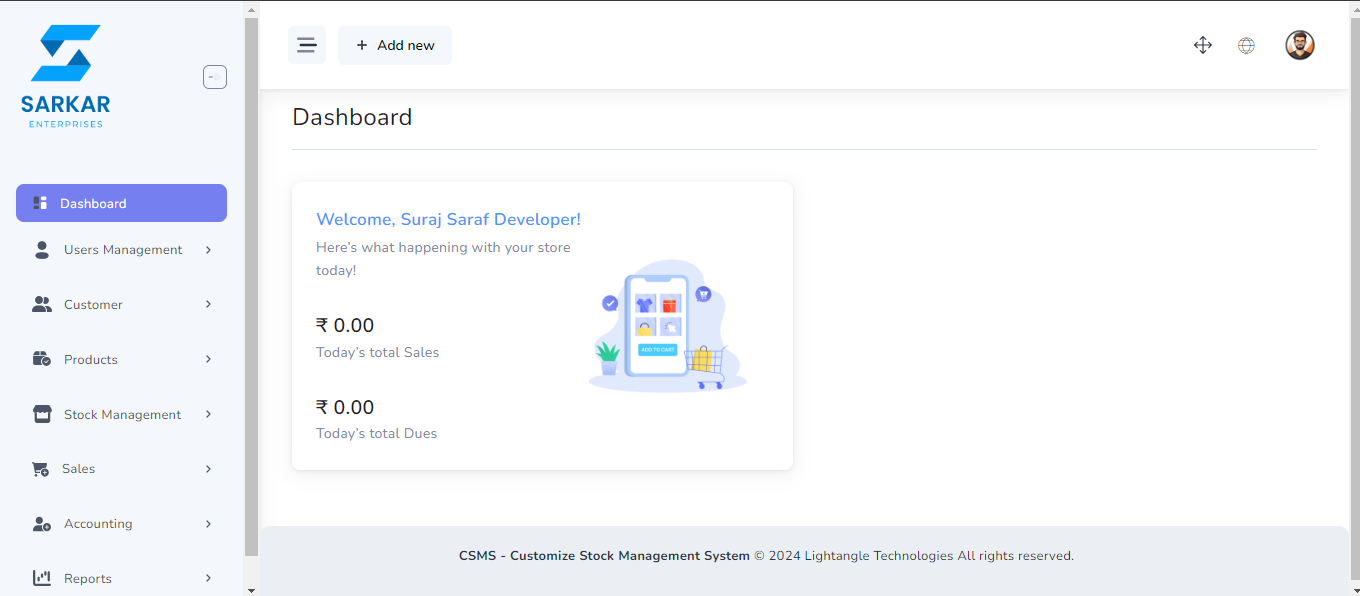
Task: Select Dashboard in the sidebar
Action: (x=121, y=203)
